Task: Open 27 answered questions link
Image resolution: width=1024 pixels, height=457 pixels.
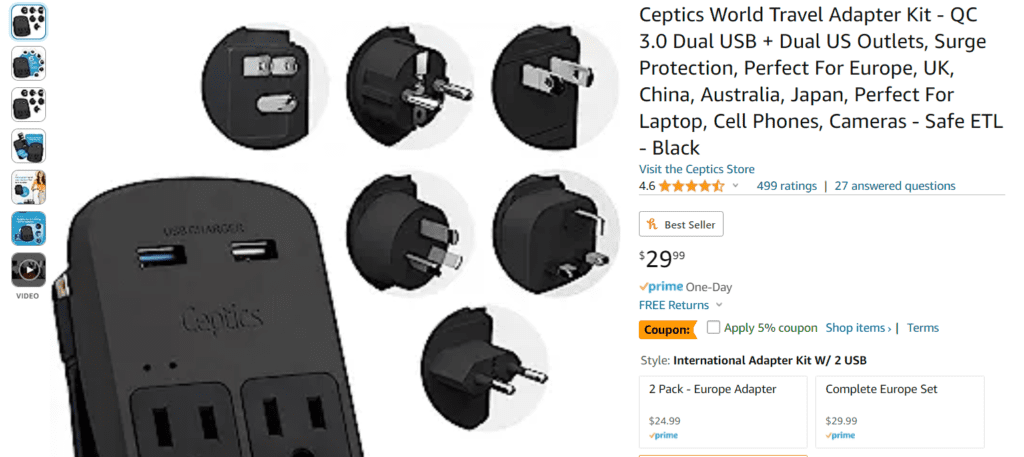Action: [895, 186]
